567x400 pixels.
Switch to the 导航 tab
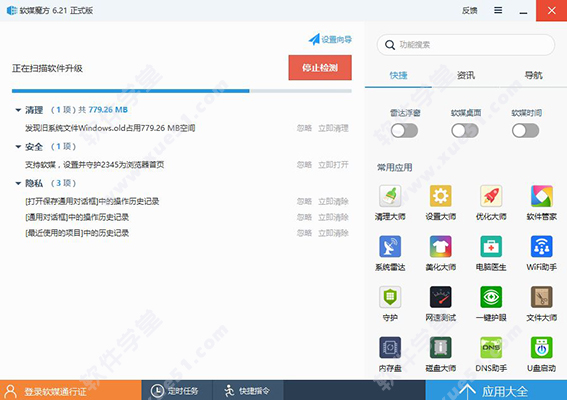[x=533, y=75]
